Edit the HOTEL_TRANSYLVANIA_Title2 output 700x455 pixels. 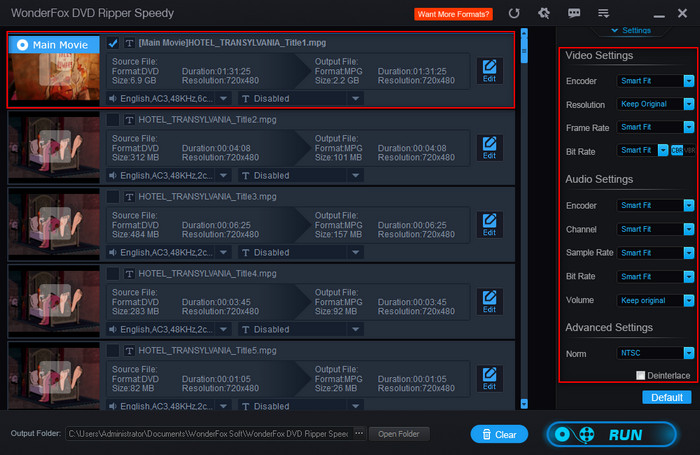point(489,148)
